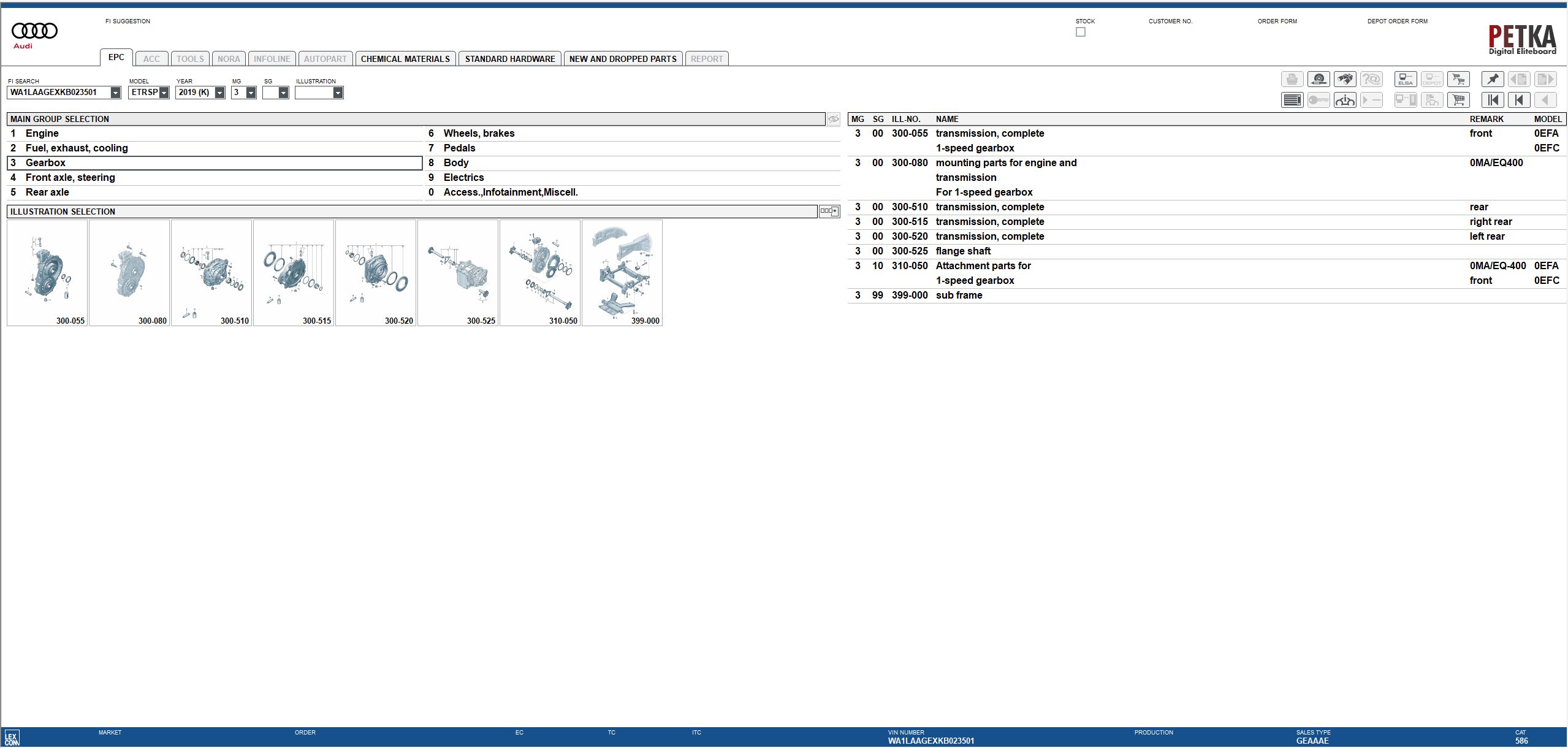Select row 300-525 flange shaft
Screen dimensions: 1568x748
(x=1207, y=251)
